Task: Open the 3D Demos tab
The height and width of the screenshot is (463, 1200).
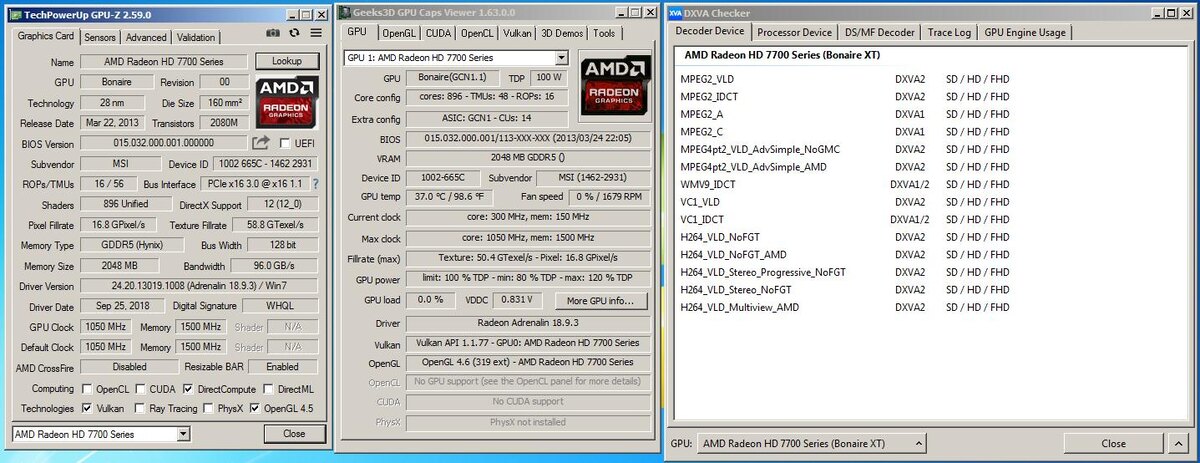Action: (562, 33)
